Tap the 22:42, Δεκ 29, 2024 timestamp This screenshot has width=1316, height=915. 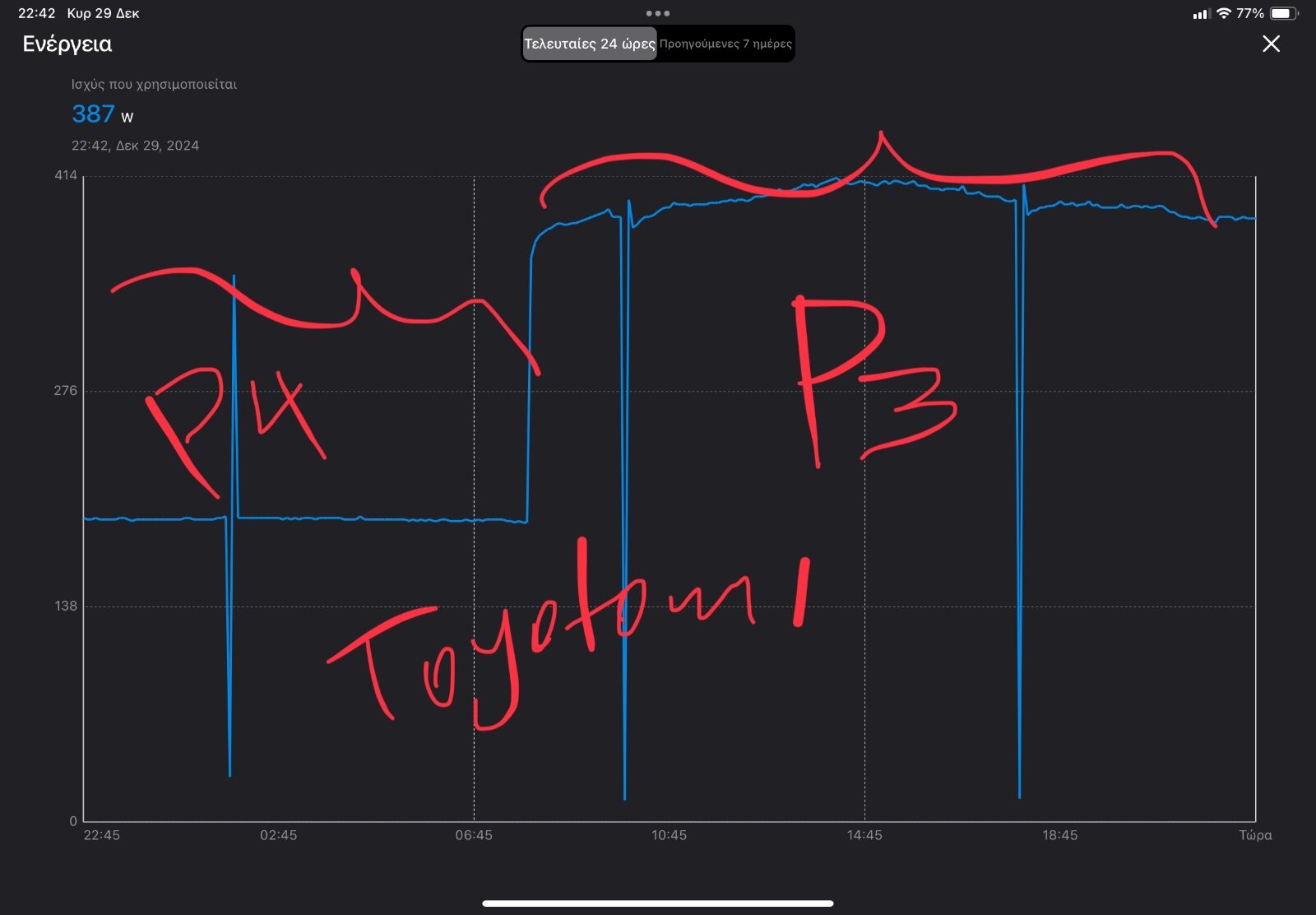[135, 146]
